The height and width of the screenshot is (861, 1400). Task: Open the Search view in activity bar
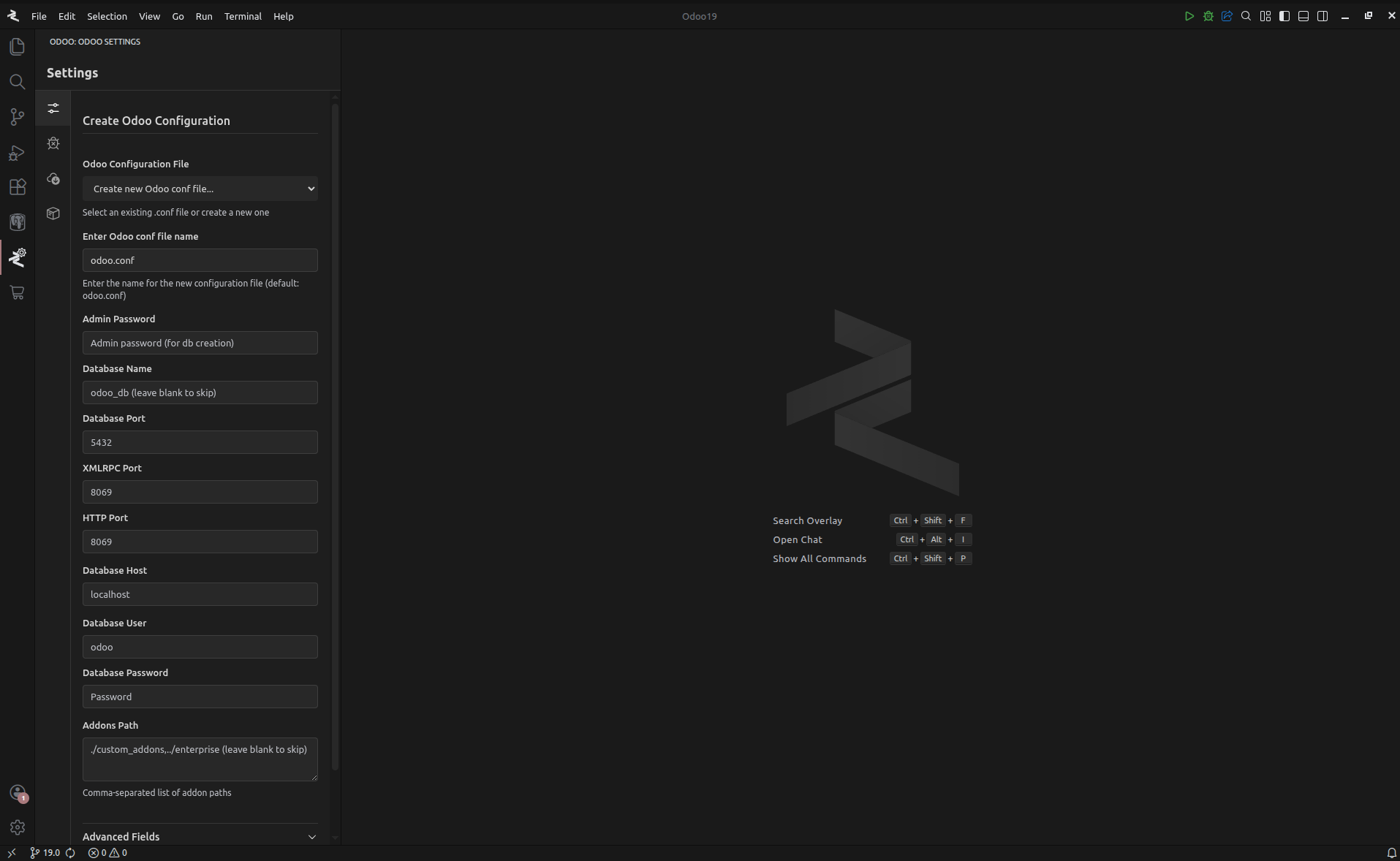pos(18,82)
